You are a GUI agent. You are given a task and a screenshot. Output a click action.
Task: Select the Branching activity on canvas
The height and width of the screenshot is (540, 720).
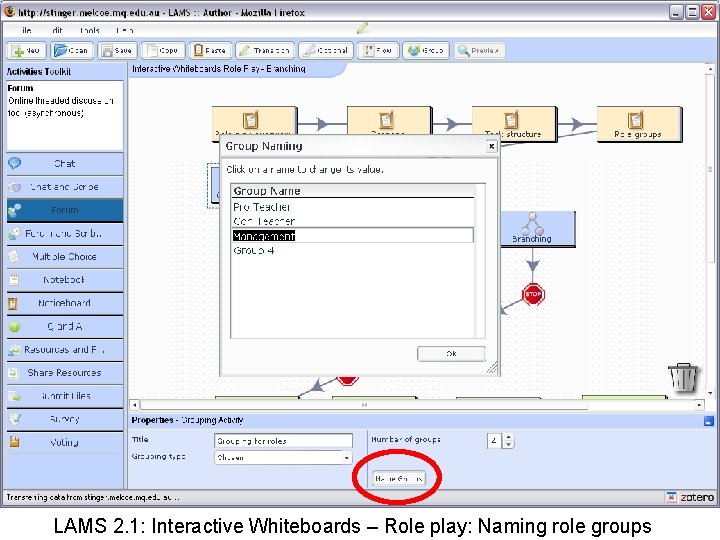coord(537,229)
